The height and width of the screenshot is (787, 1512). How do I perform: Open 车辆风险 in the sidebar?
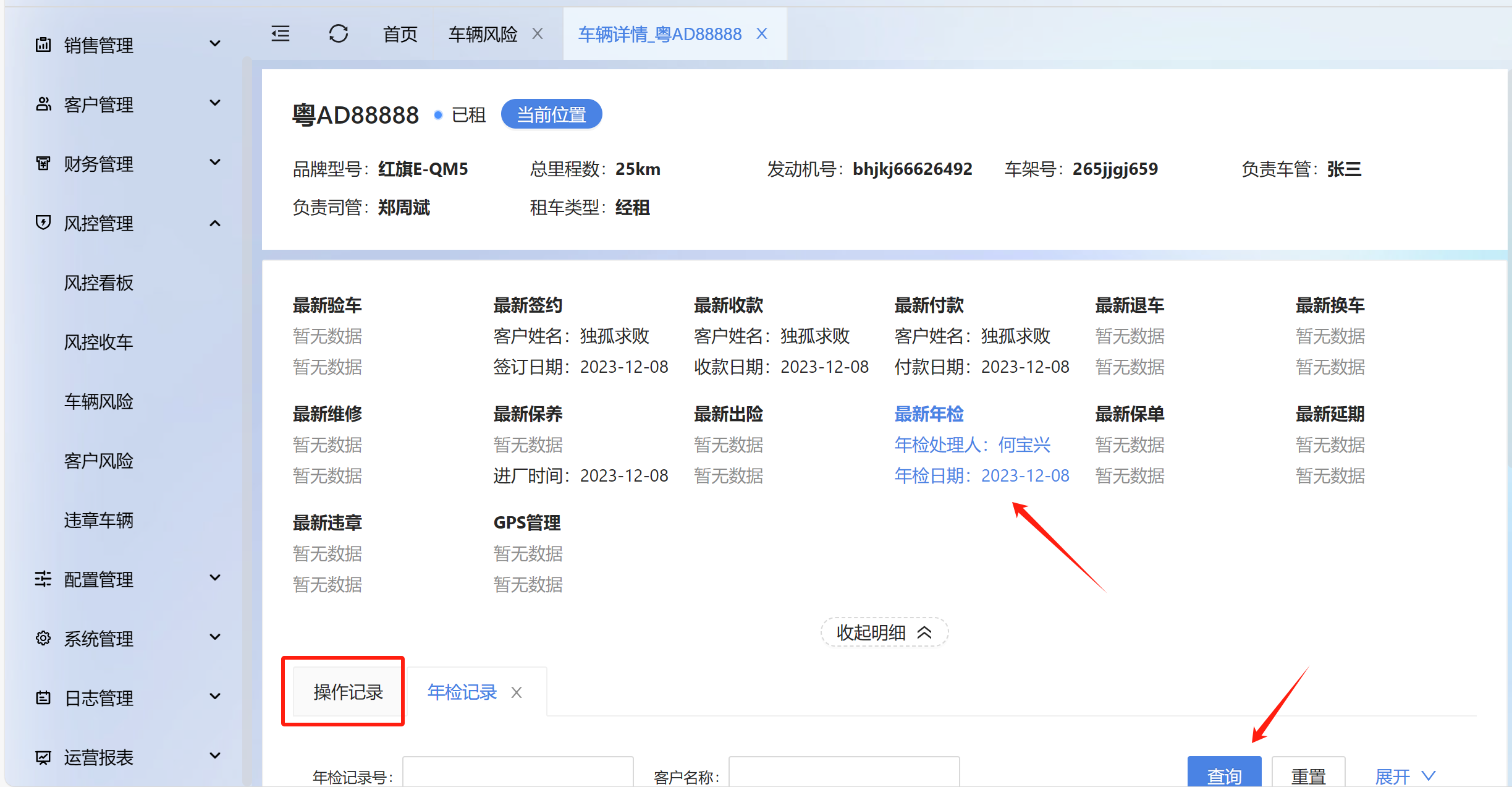click(x=99, y=401)
